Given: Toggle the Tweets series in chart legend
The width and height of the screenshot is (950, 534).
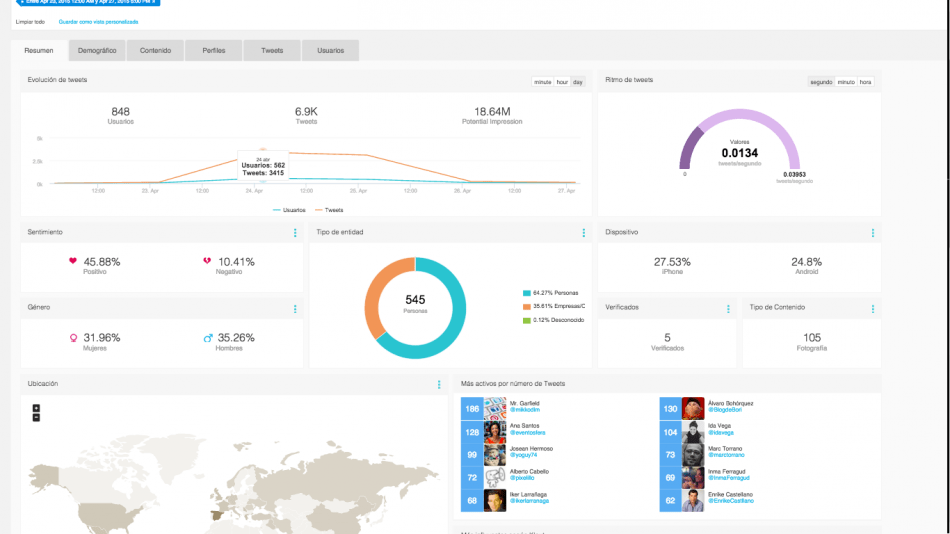Looking at the screenshot, I should point(329,210).
